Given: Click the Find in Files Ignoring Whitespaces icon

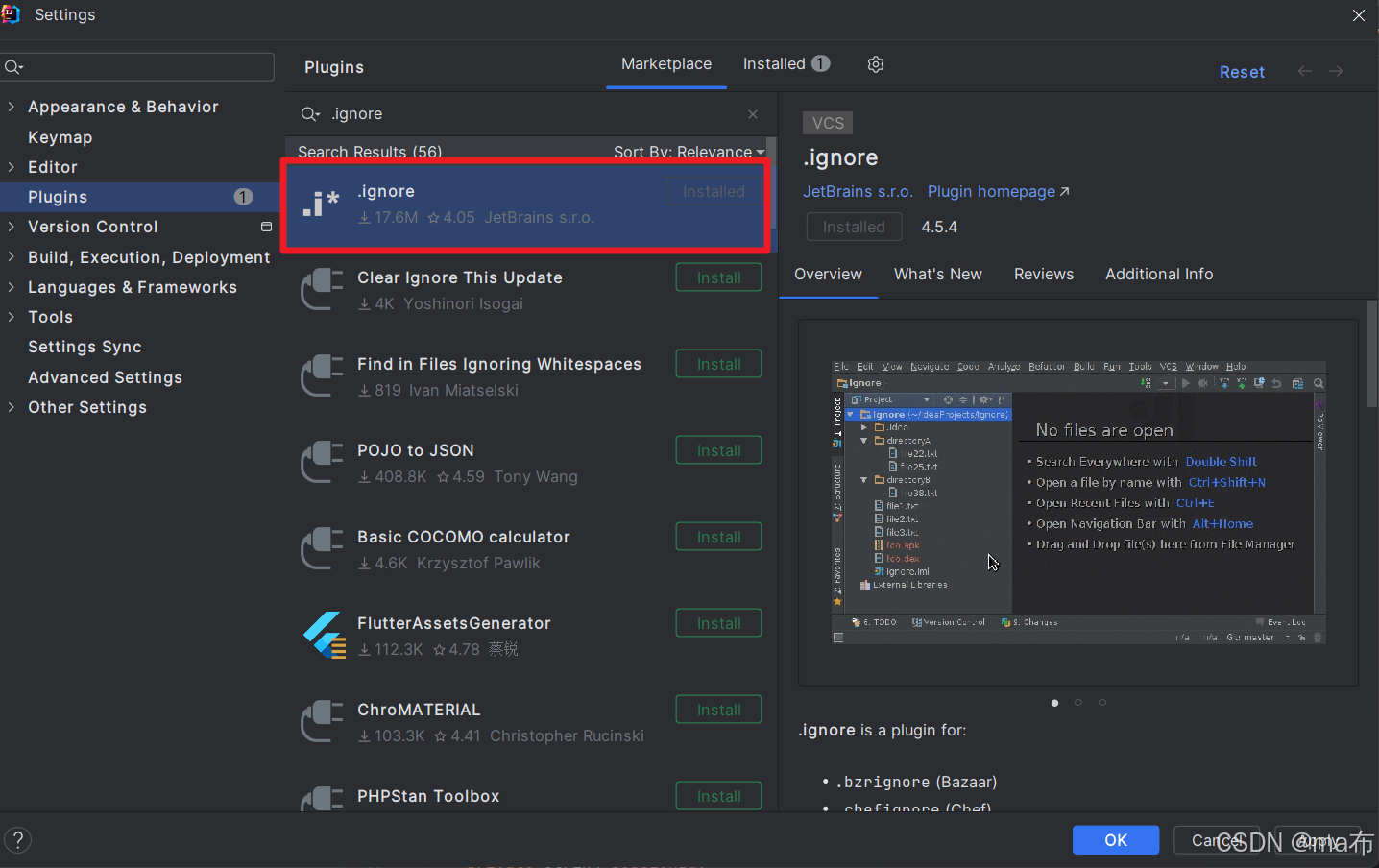Looking at the screenshot, I should 322,376.
